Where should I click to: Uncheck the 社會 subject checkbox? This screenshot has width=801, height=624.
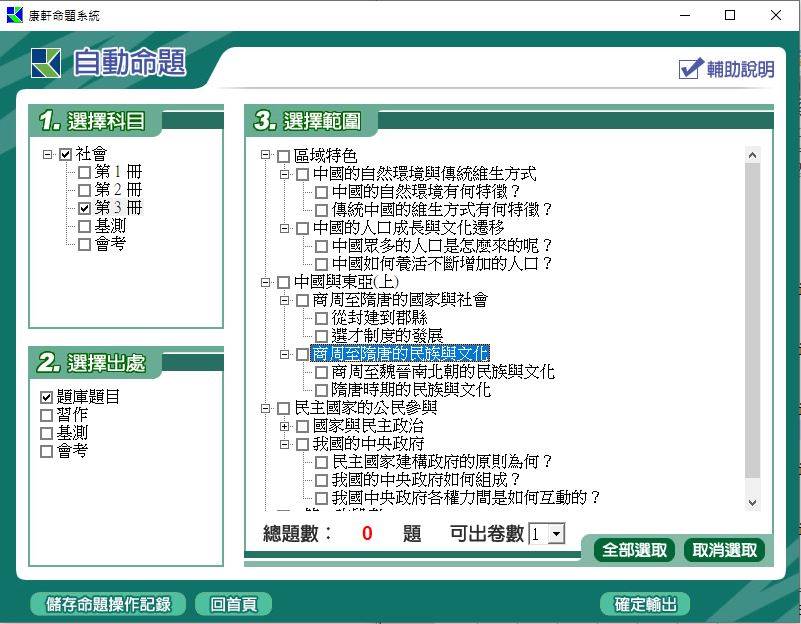point(65,154)
